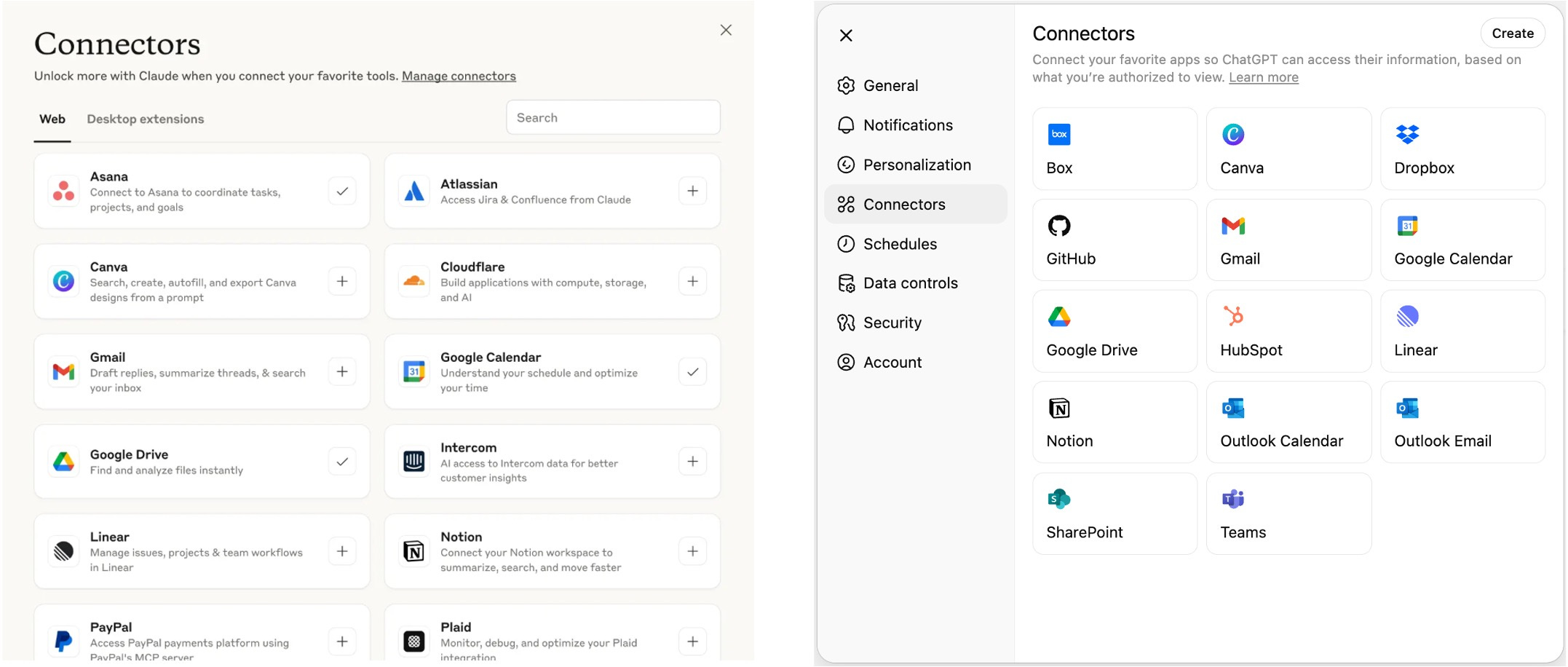This screenshot has height=667, width=1568.
Task: Close the ChatGPT settings with X icon
Action: [x=846, y=36]
